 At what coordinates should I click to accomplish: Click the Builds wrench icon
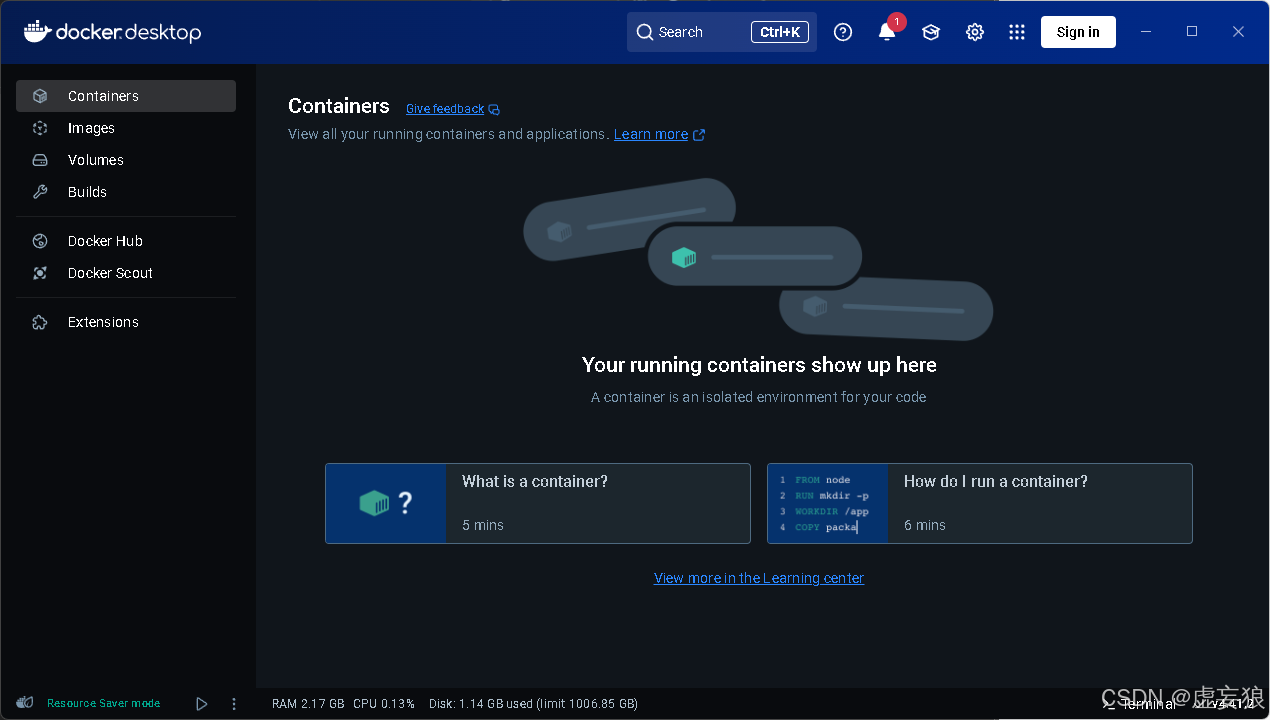(x=40, y=192)
